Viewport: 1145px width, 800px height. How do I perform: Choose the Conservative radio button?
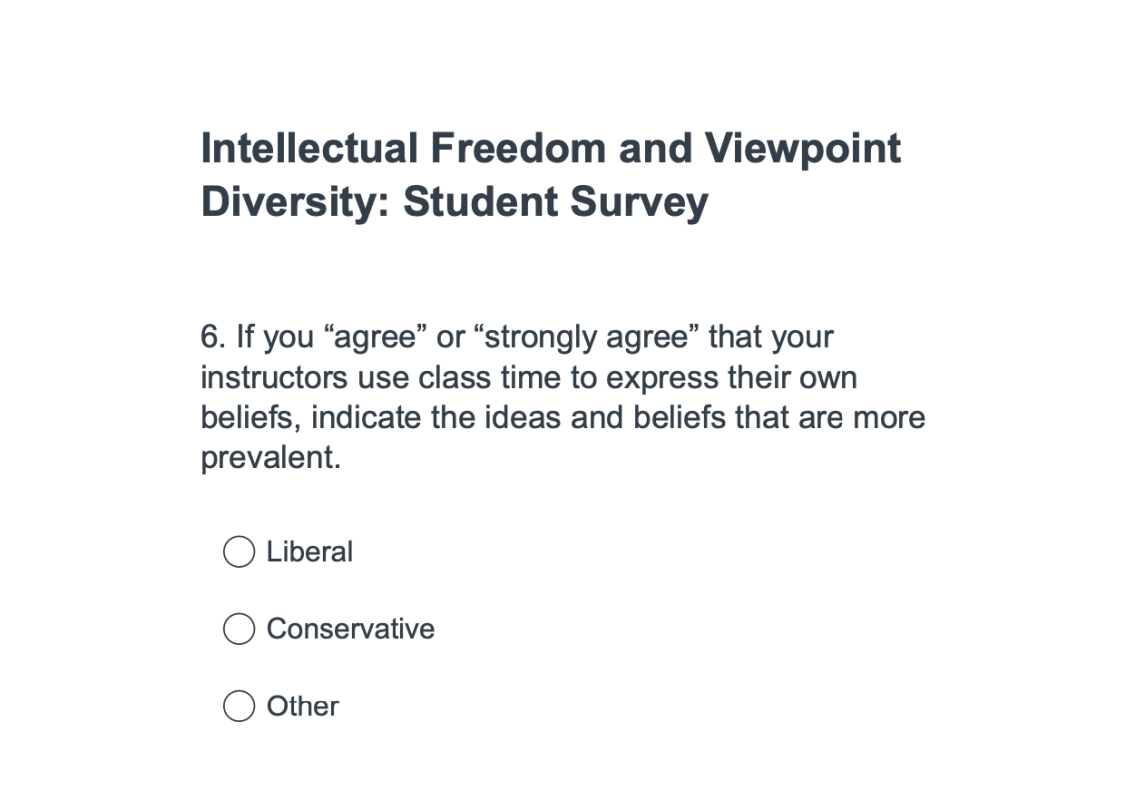click(239, 628)
